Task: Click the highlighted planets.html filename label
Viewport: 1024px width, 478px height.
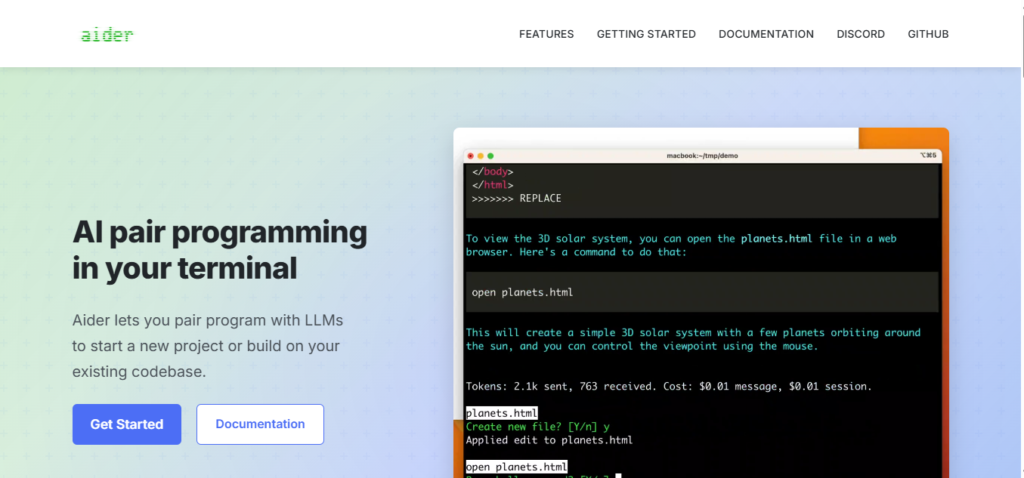Action: click(502, 412)
